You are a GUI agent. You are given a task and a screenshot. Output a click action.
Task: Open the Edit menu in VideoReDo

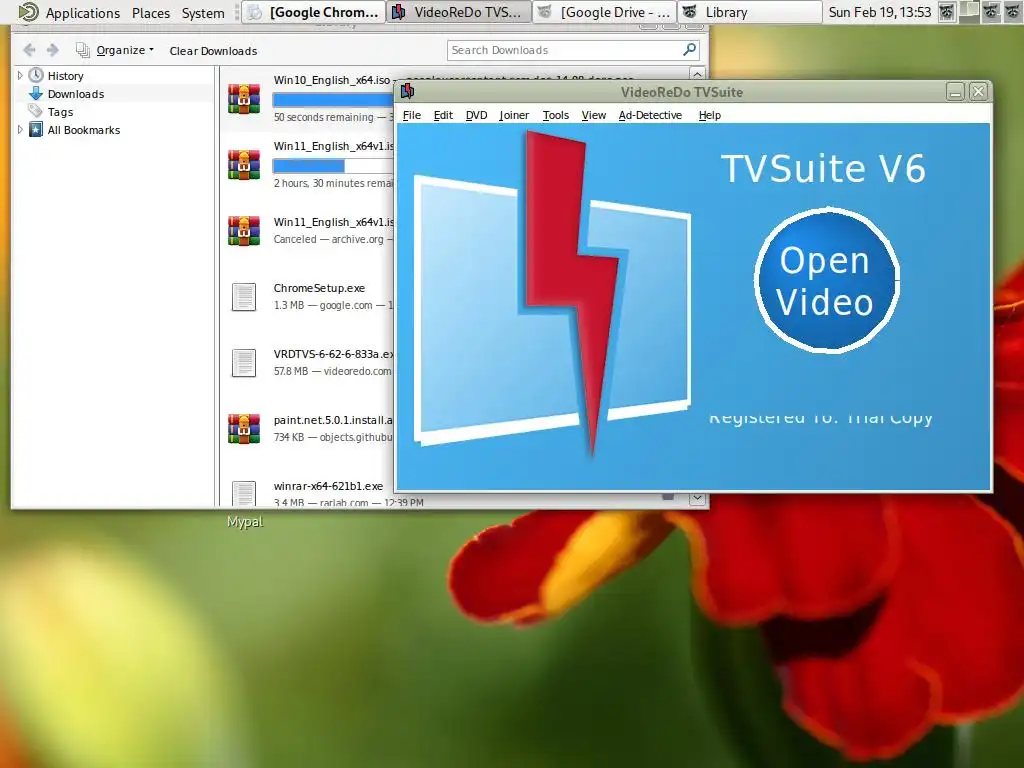click(443, 115)
